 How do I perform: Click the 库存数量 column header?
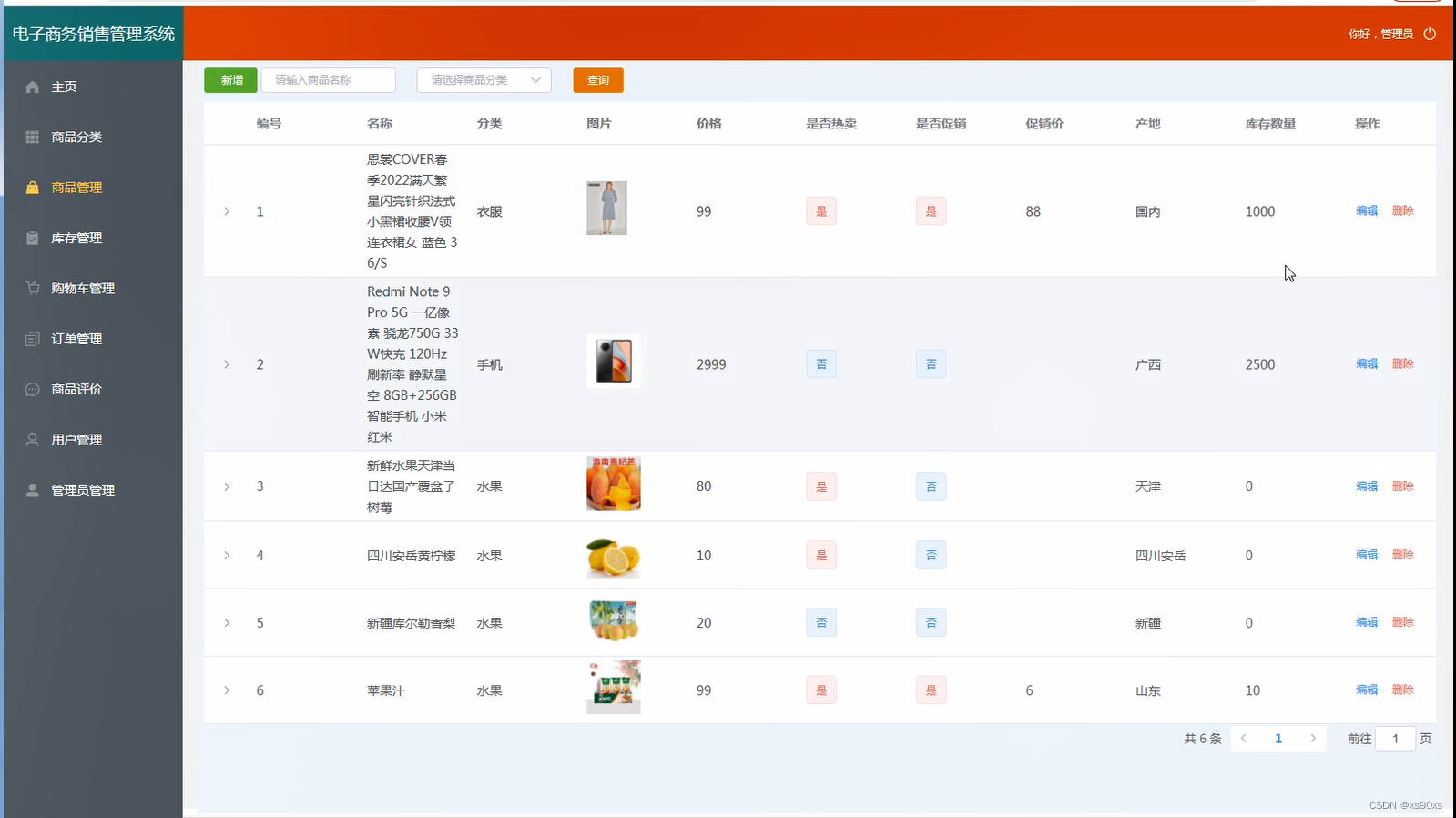coord(1270,124)
